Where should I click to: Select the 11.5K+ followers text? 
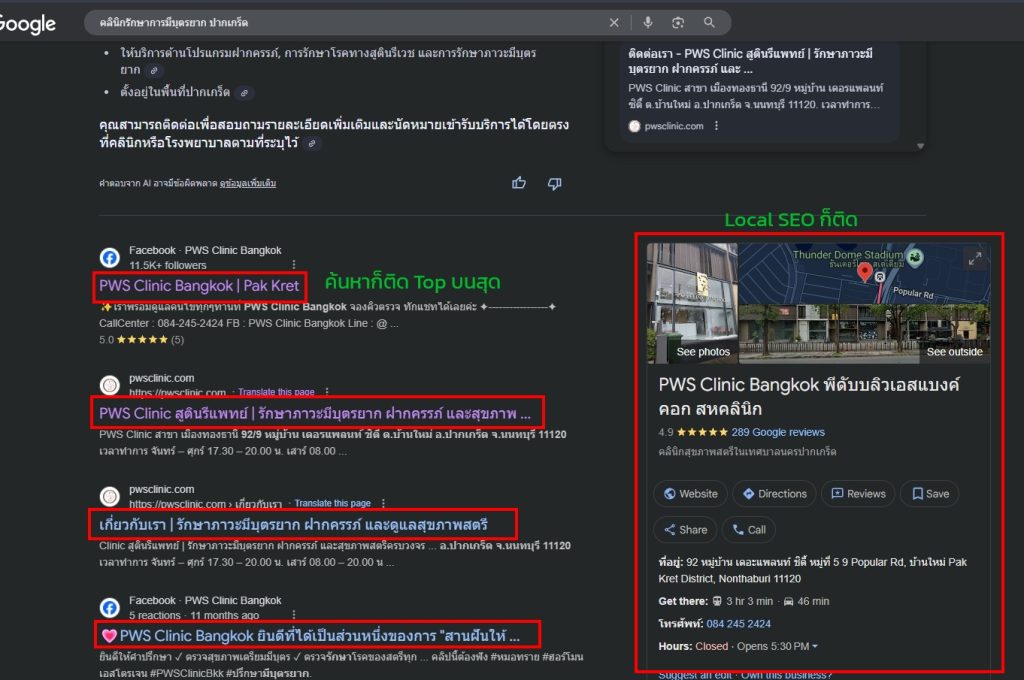pyautogui.click(x=168, y=265)
